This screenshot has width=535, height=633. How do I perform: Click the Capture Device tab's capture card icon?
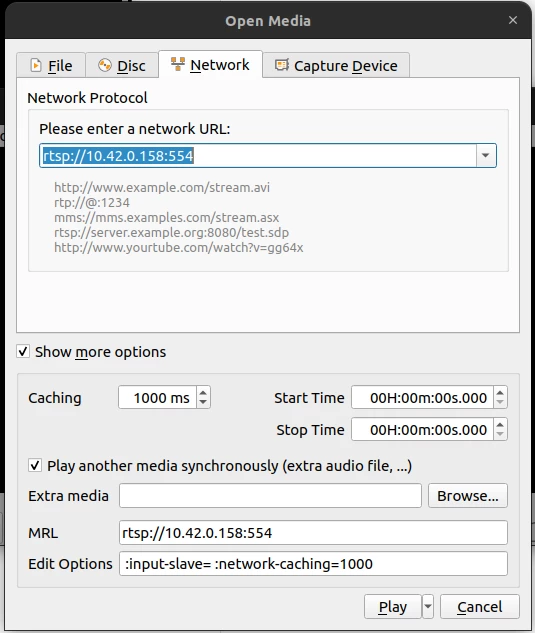point(282,65)
